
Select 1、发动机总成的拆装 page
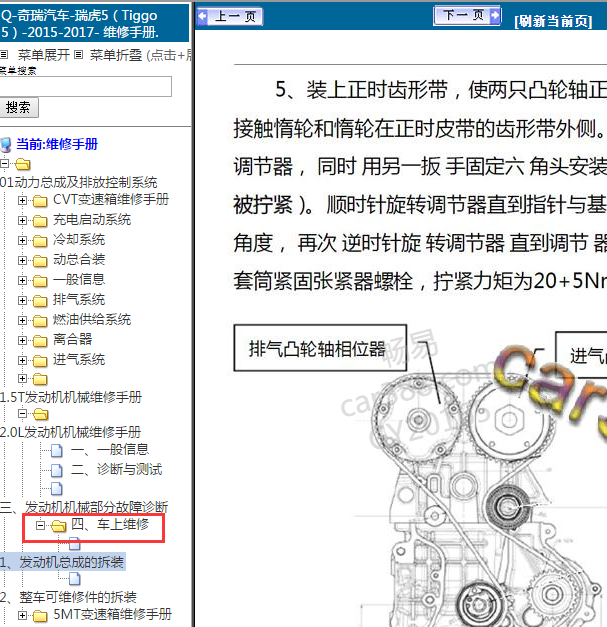click(x=62, y=562)
